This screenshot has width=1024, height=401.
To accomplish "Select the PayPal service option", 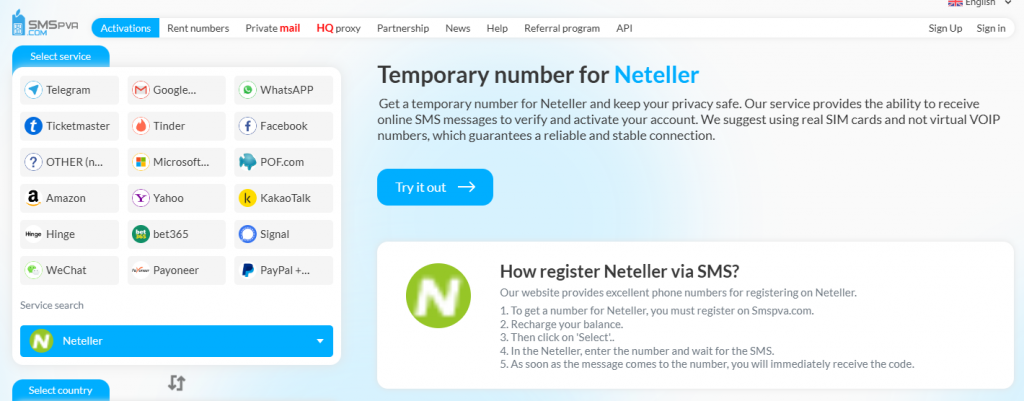I will tap(284, 270).
